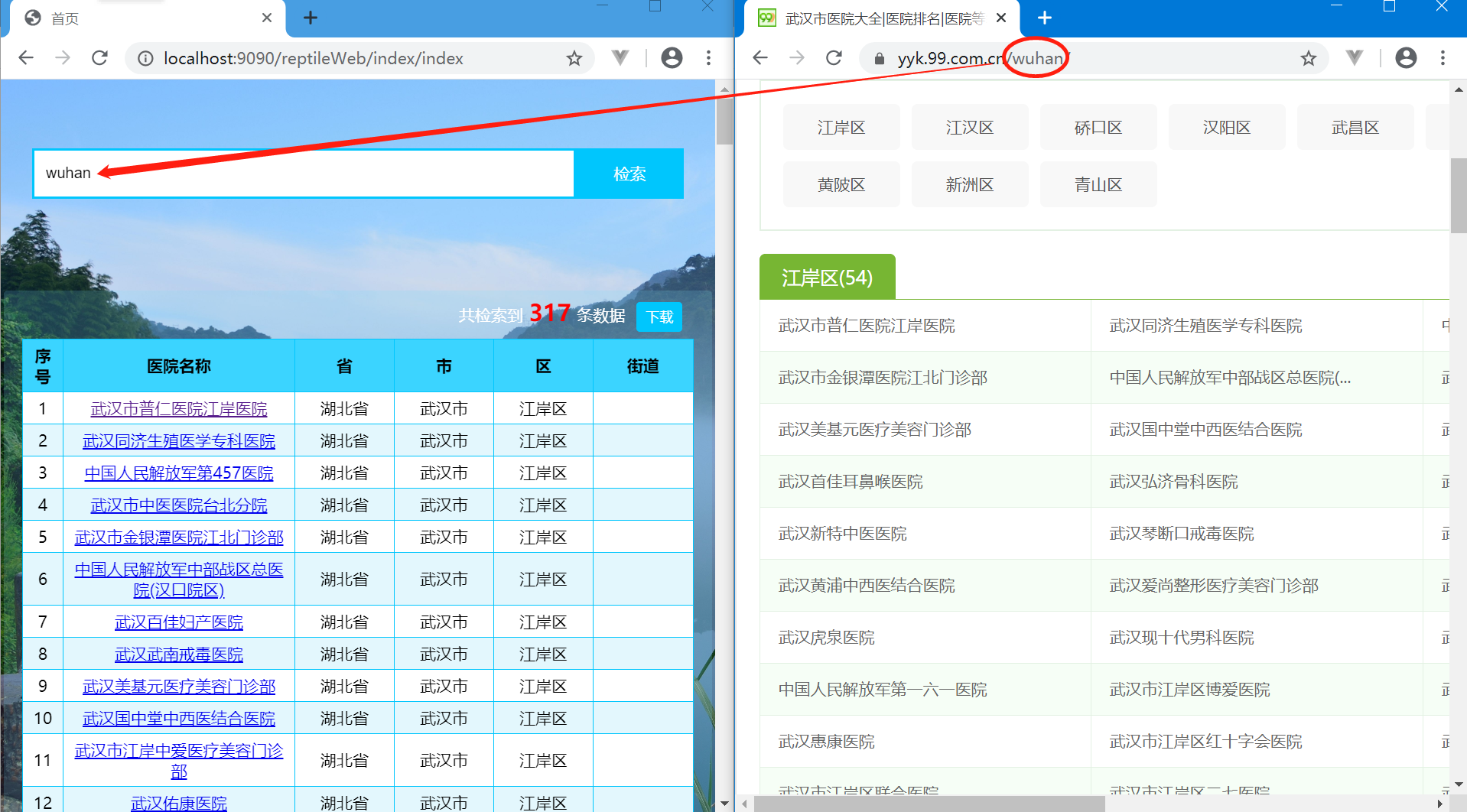Image resolution: width=1467 pixels, height=812 pixels.
Task: Switch to the 首页 tab
Action: click(145, 18)
